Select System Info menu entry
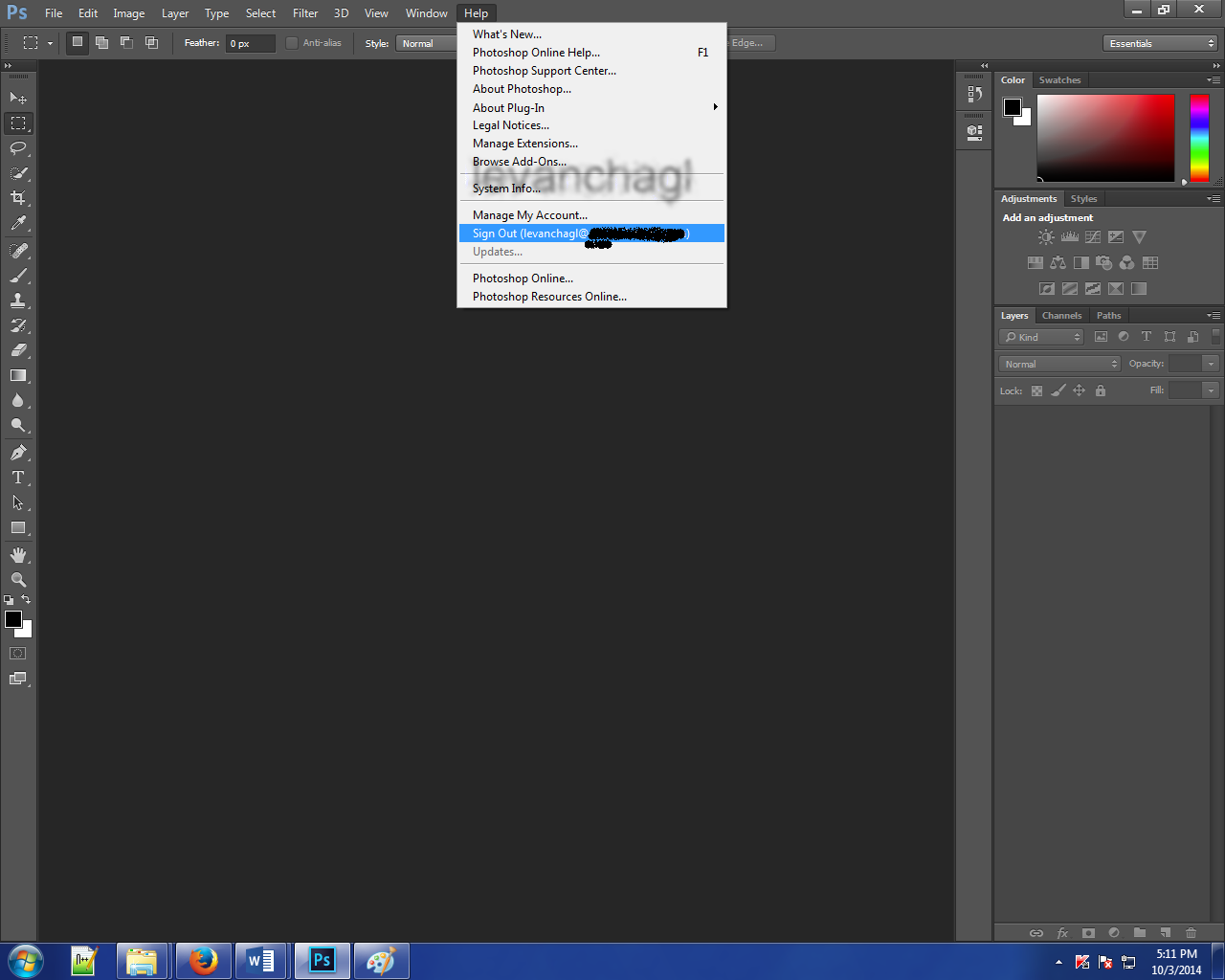Screen dimensions: 1225x980 point(592,189)
